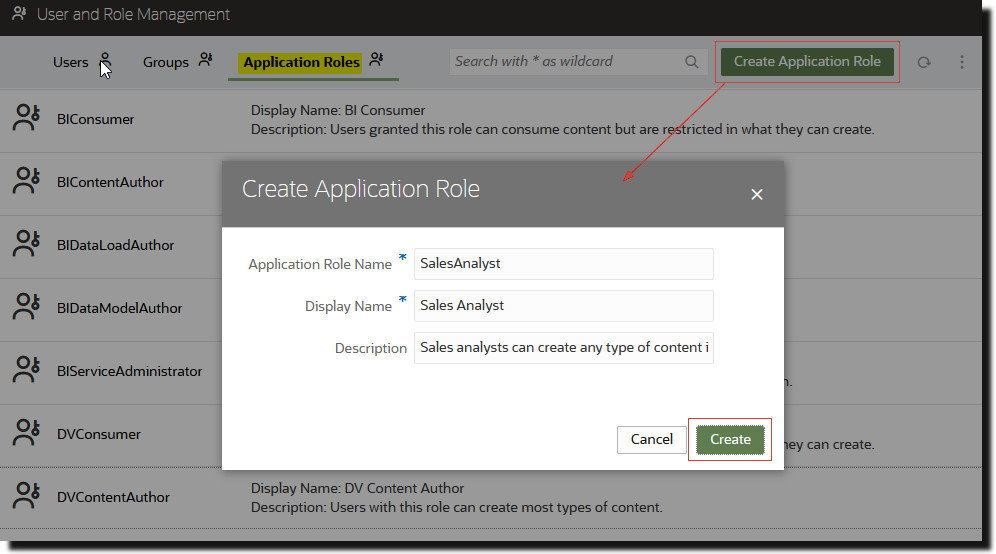Click the DVContentAuthor role icon
This screenshot has height=554, width=996.
[26, 496]
